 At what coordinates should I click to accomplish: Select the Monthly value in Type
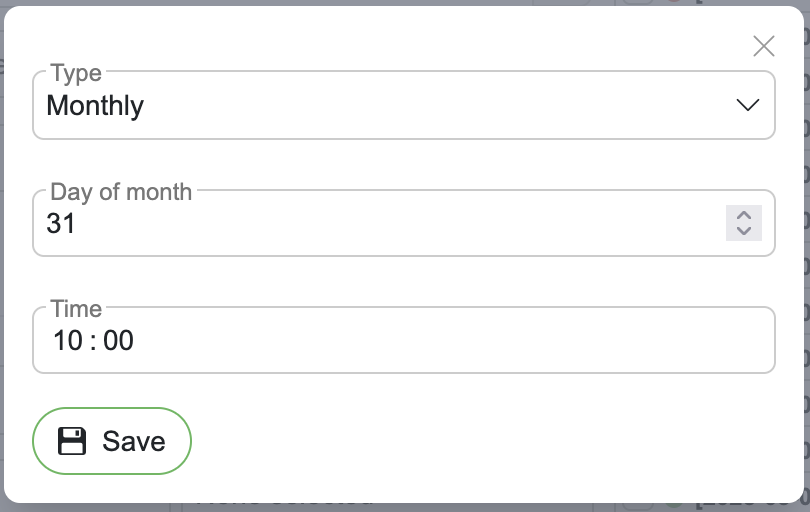click(95, 105)
